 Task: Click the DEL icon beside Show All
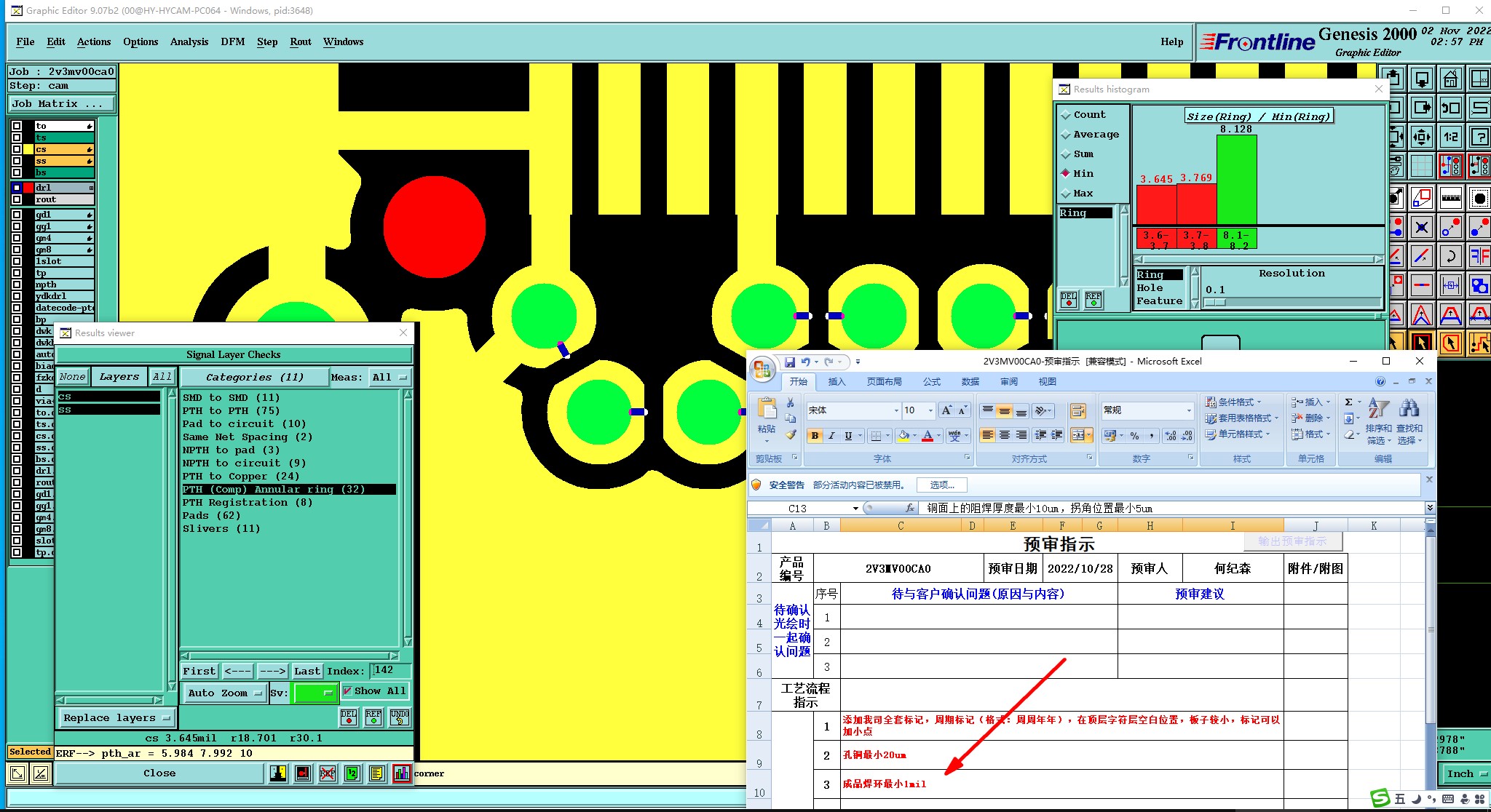coord(349,717)
